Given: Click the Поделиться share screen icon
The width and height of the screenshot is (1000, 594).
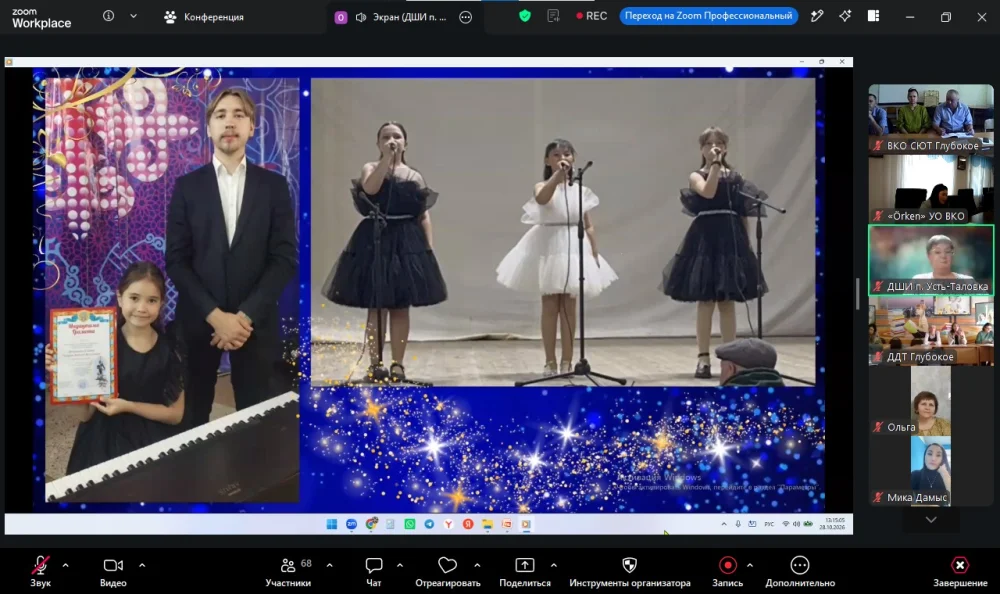Looking at the screenshot, I should point(525,571).
